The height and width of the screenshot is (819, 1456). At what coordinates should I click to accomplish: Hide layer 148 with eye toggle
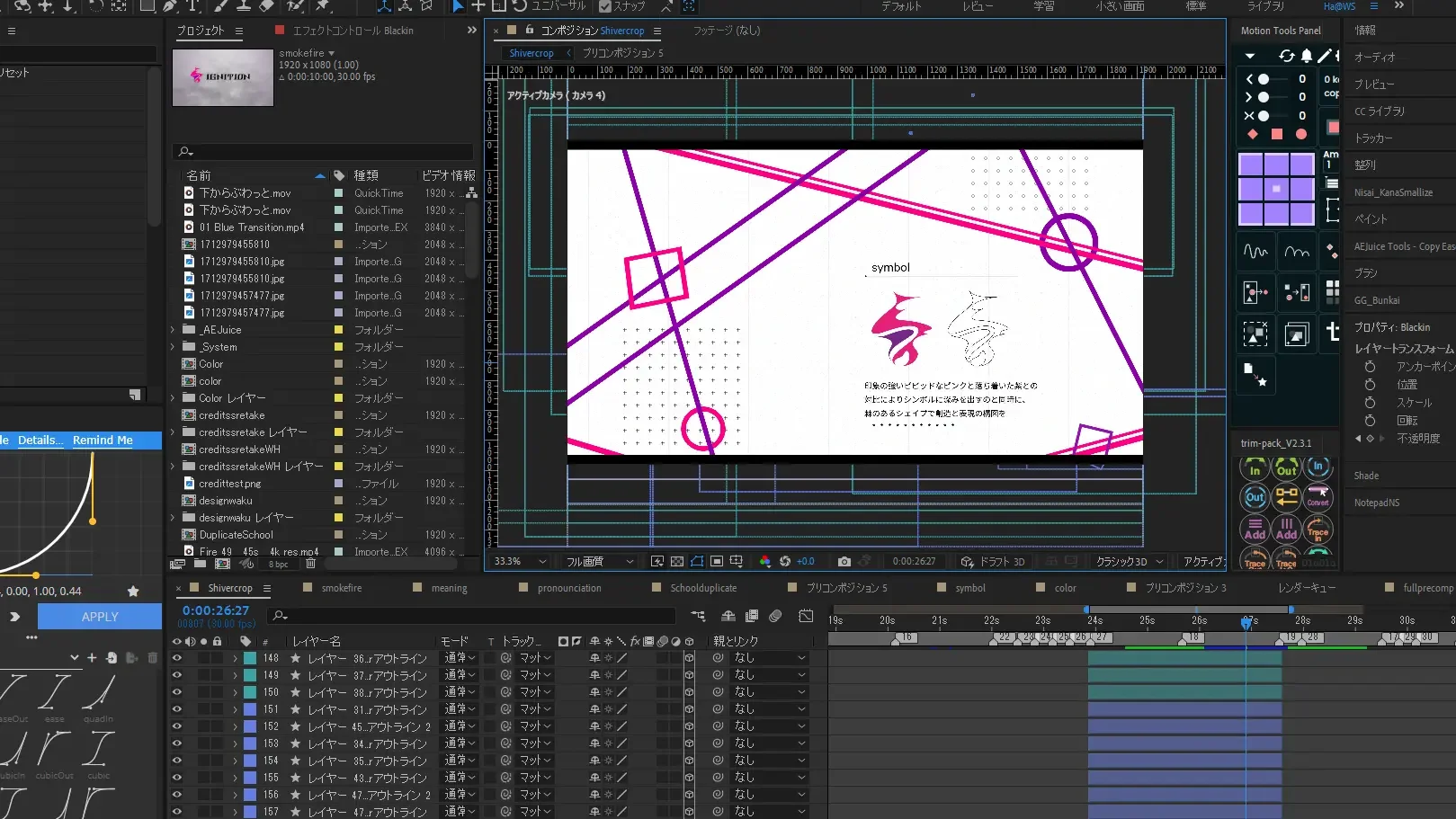point(177,658)
